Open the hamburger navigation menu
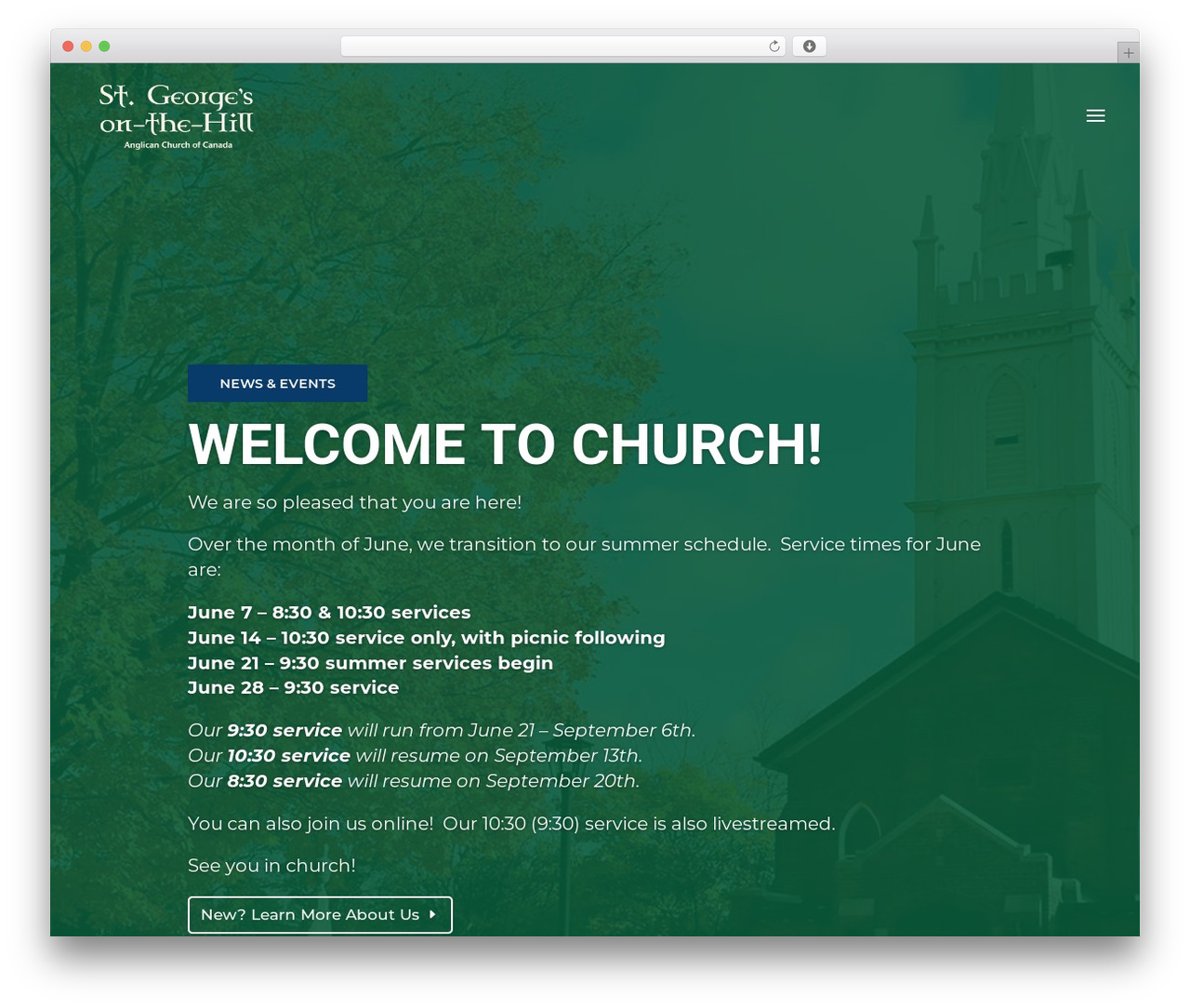This screenshot has height=1008, width=1190. click(1095, 115)
